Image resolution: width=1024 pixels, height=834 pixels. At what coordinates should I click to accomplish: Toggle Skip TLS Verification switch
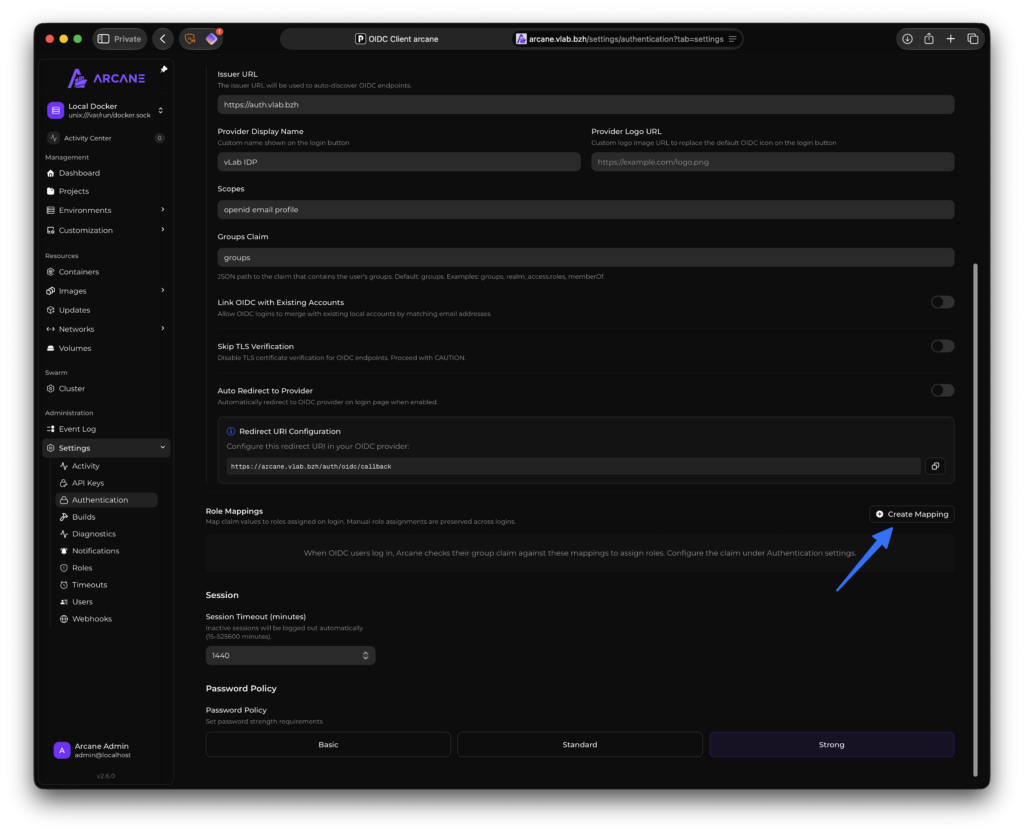[x=942, y=346]
